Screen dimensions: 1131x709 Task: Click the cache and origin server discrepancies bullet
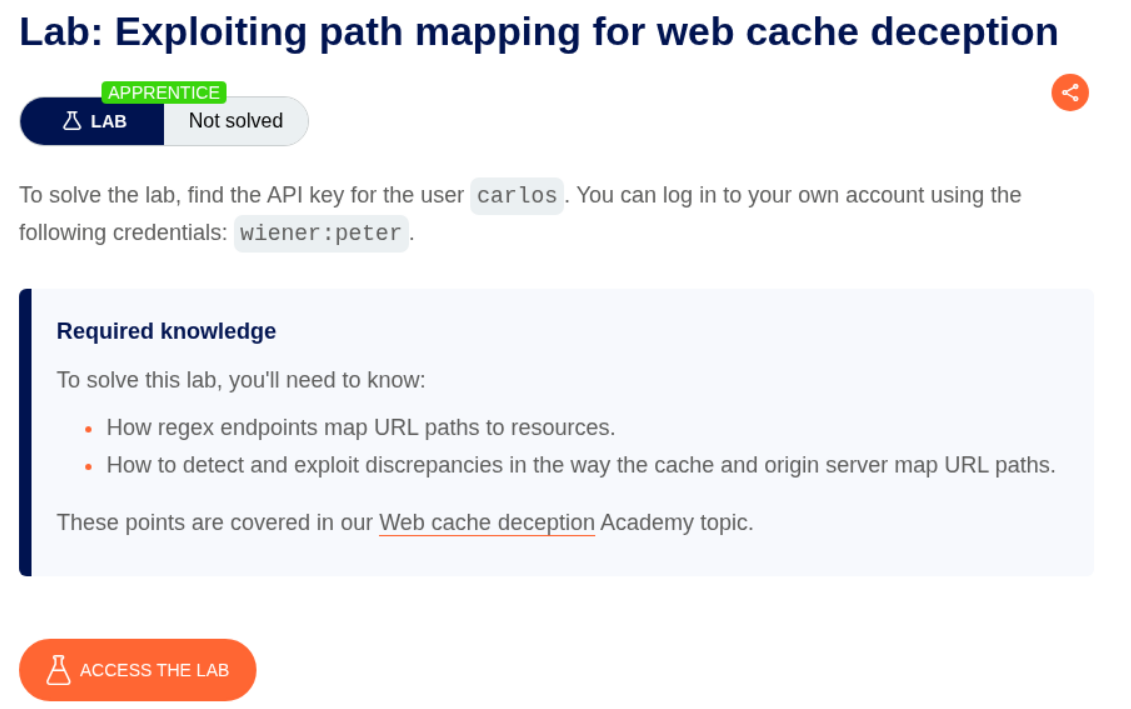[x=580, y=465]
